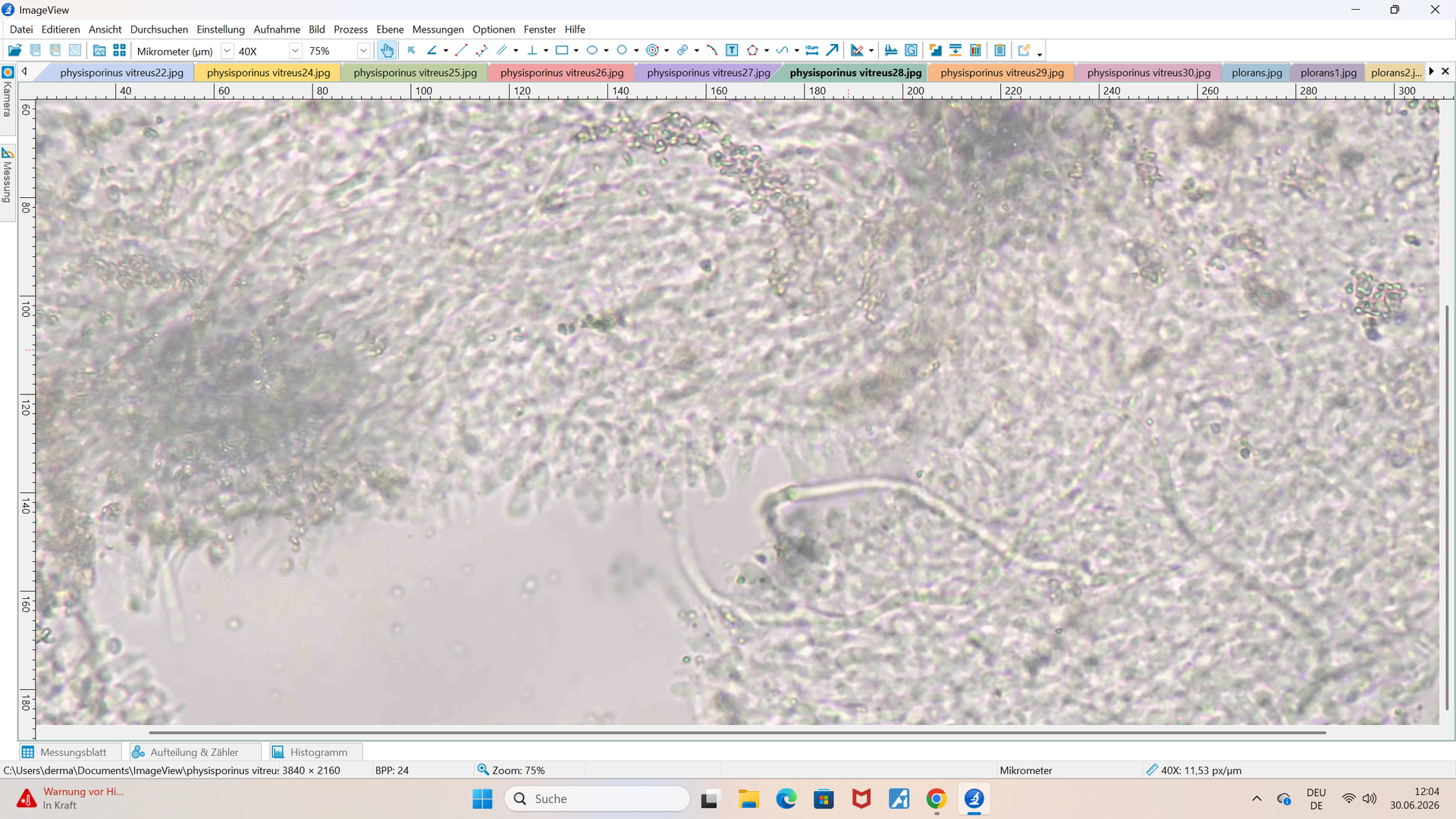
Task: Select the arrow annotation tool
Action: (x=832, y=51)
